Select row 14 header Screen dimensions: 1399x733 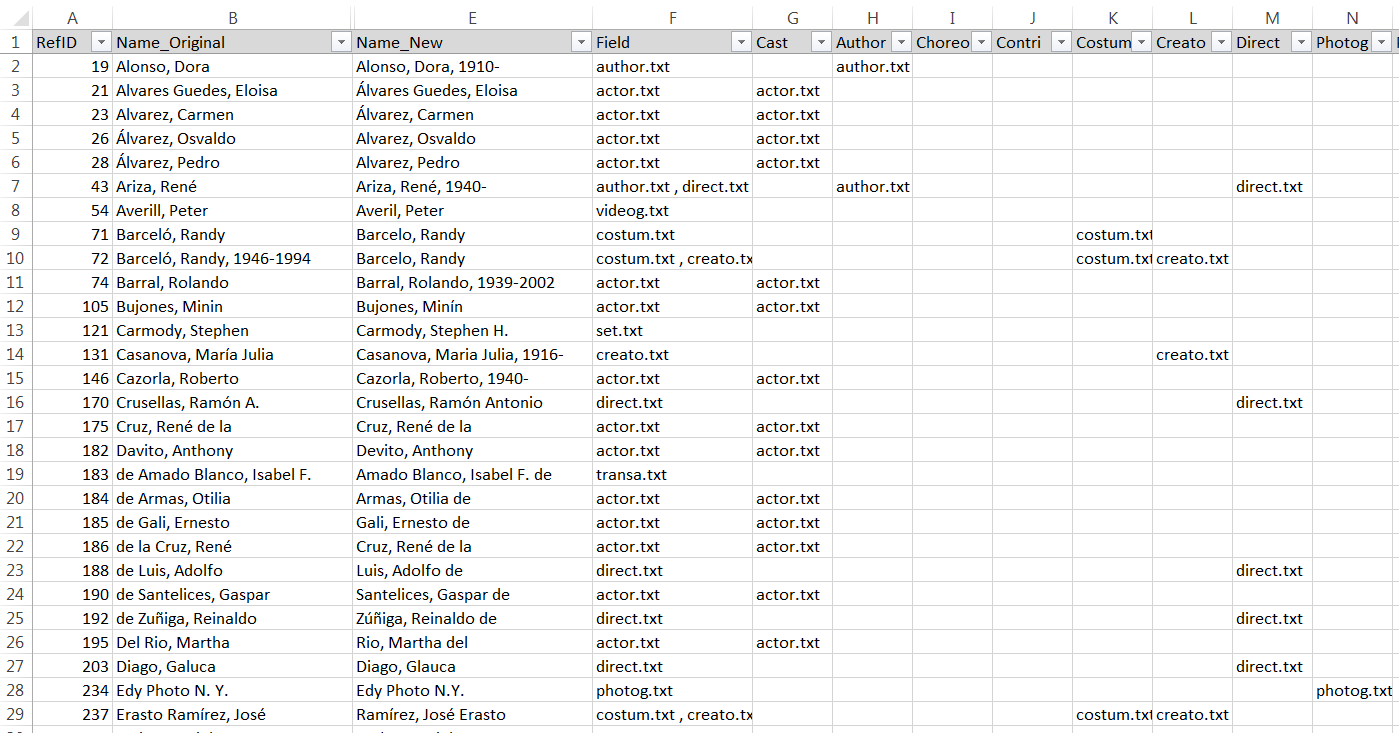click(x=16, y=354)
